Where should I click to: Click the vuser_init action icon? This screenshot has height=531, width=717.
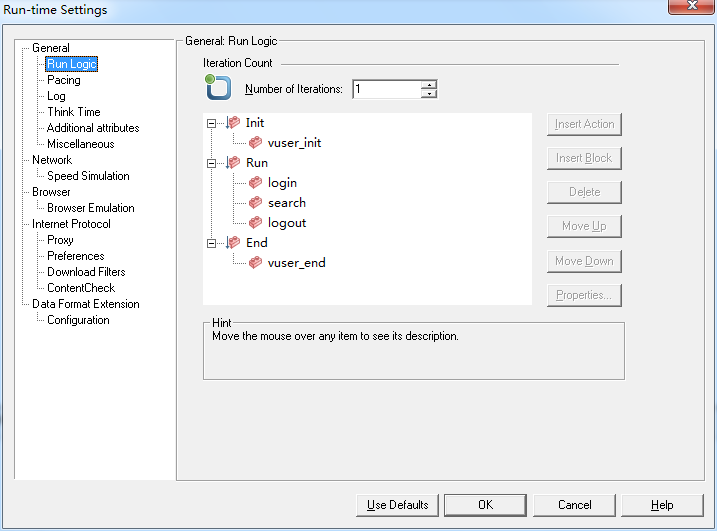coord(255,143)
